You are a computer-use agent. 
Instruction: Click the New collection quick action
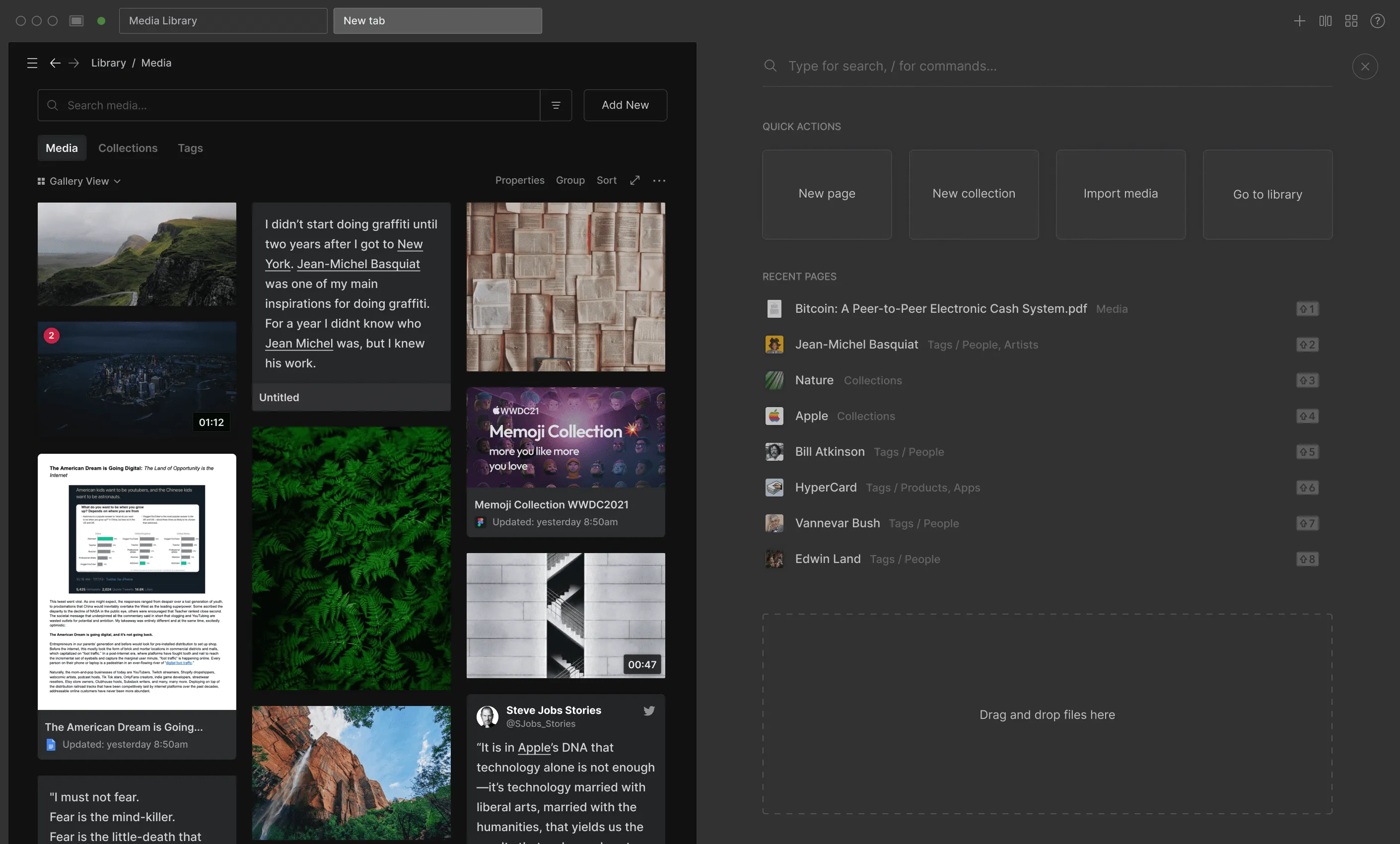point(974,195)
